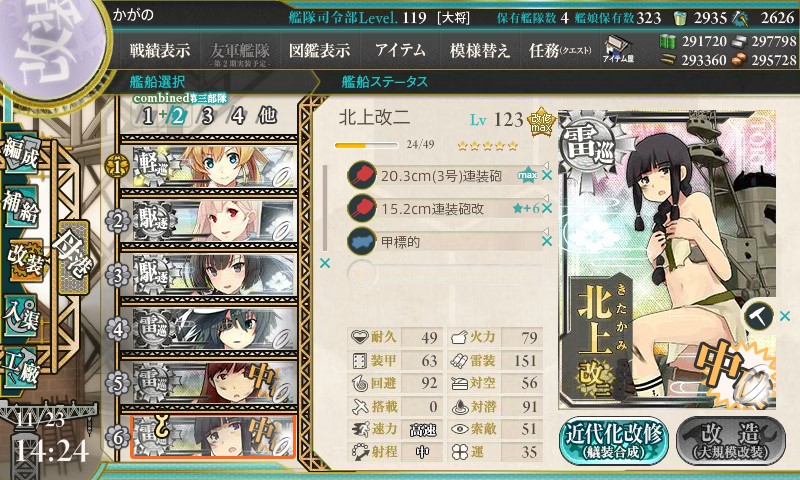Click the empty fourth equipment slot

coord(444,273)
